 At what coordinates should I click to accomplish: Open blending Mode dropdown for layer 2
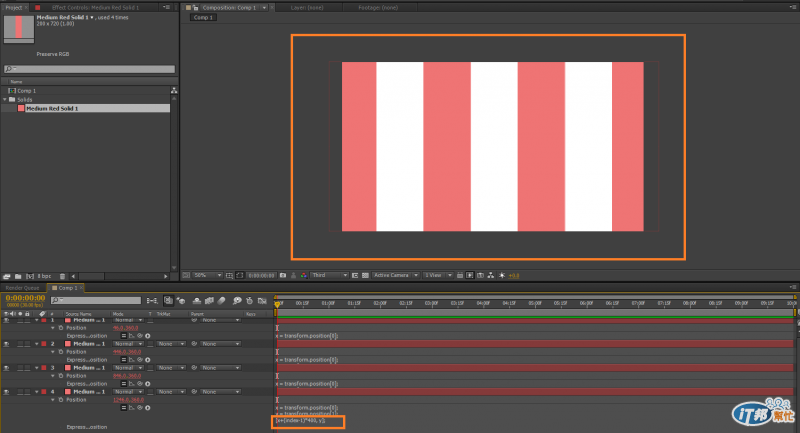coord(128,344)
